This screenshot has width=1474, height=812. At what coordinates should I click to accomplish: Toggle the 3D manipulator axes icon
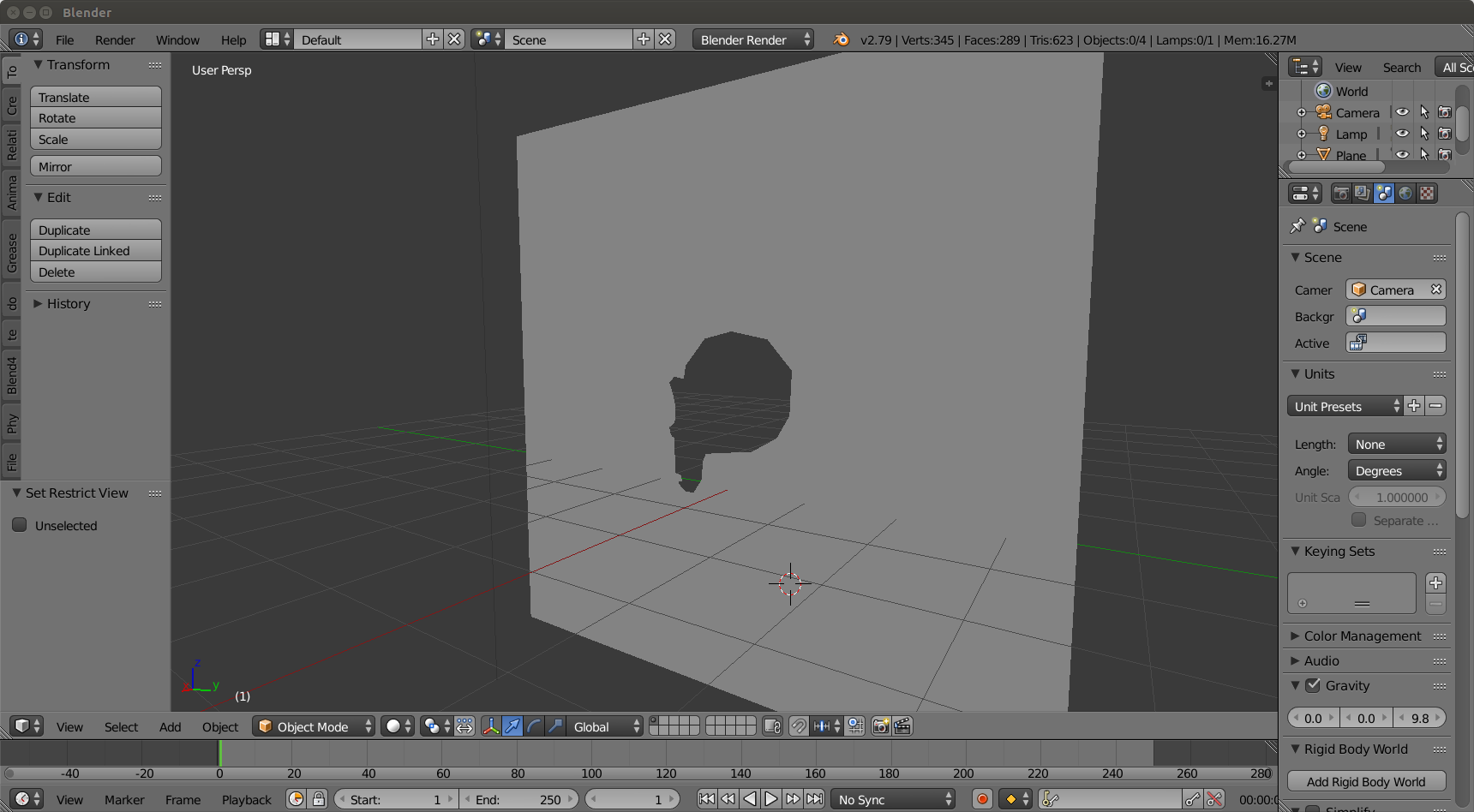coord(491,726)
